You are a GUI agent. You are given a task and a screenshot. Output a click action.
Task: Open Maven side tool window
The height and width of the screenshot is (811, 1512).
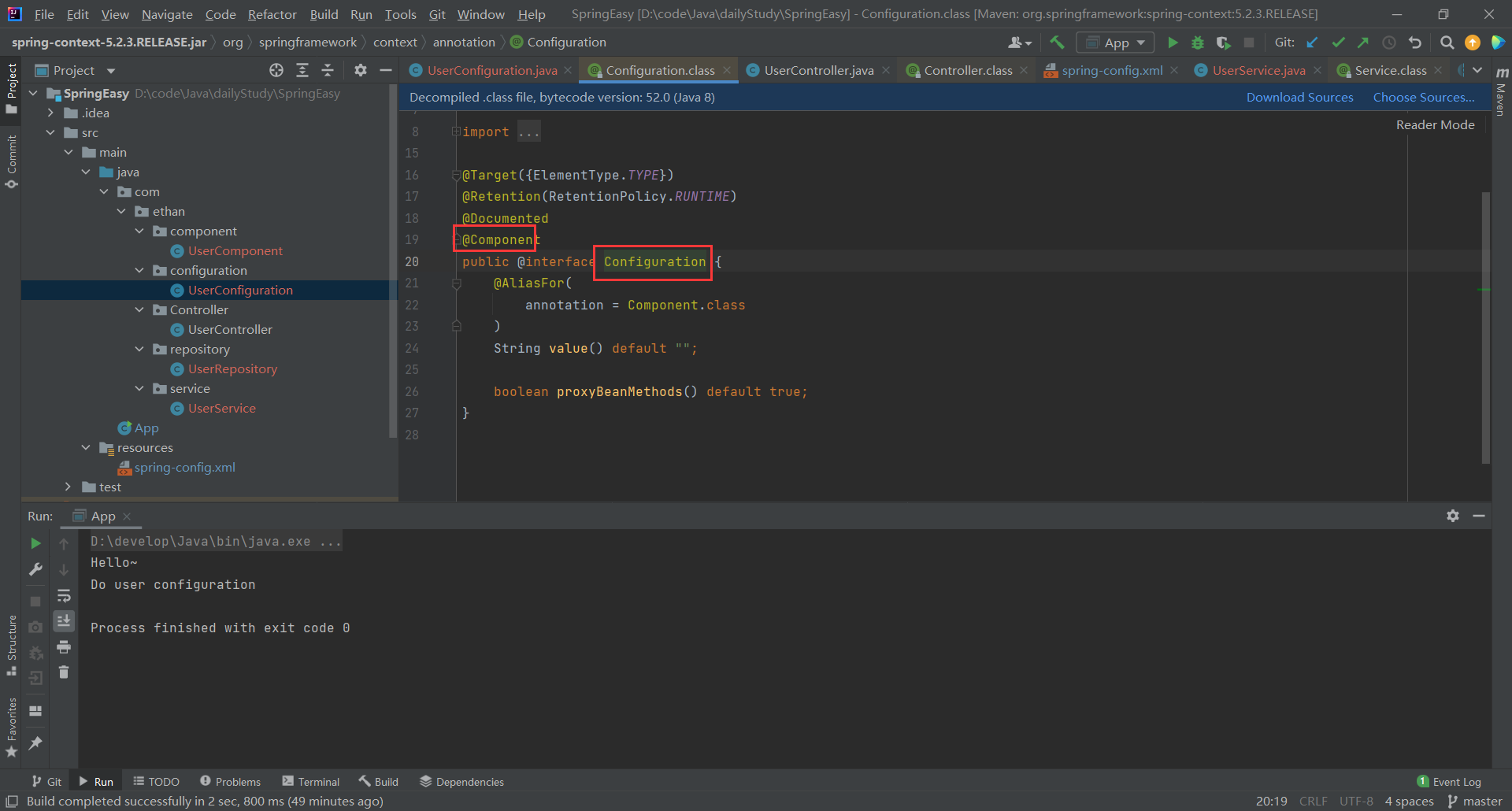1501,91
